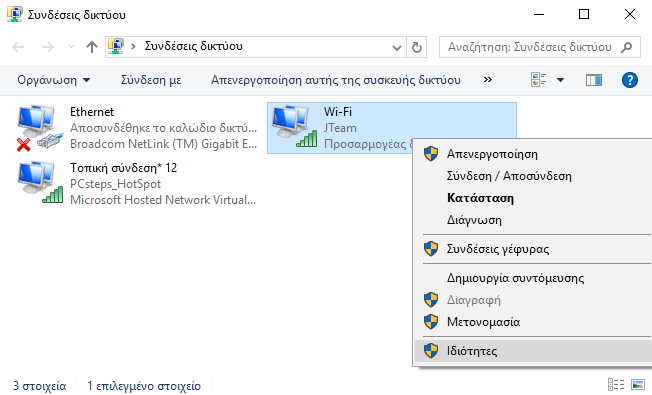Click the Αναζήτηση search field

coord(540,47)
